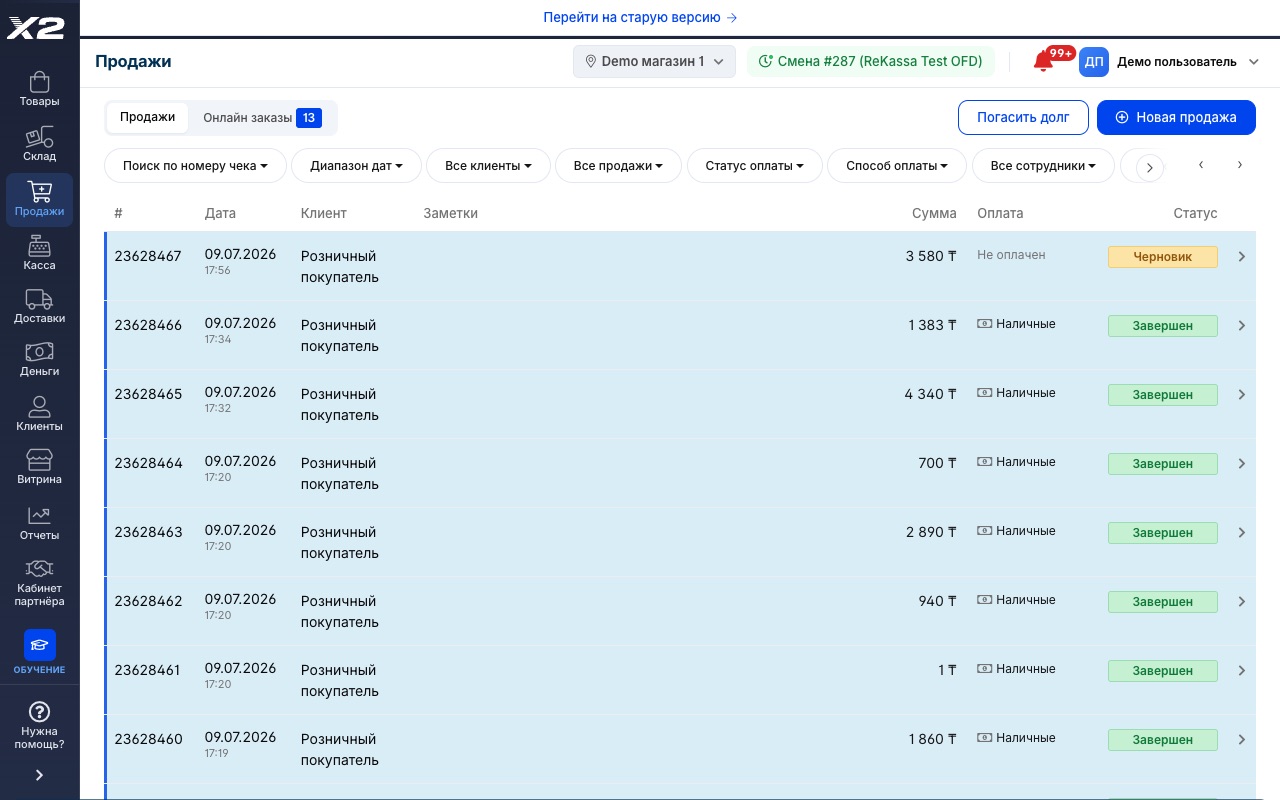Open the Способ оплаты dropdown
The height and width of the screenshot is (800, 1280).
click(896, 166)
